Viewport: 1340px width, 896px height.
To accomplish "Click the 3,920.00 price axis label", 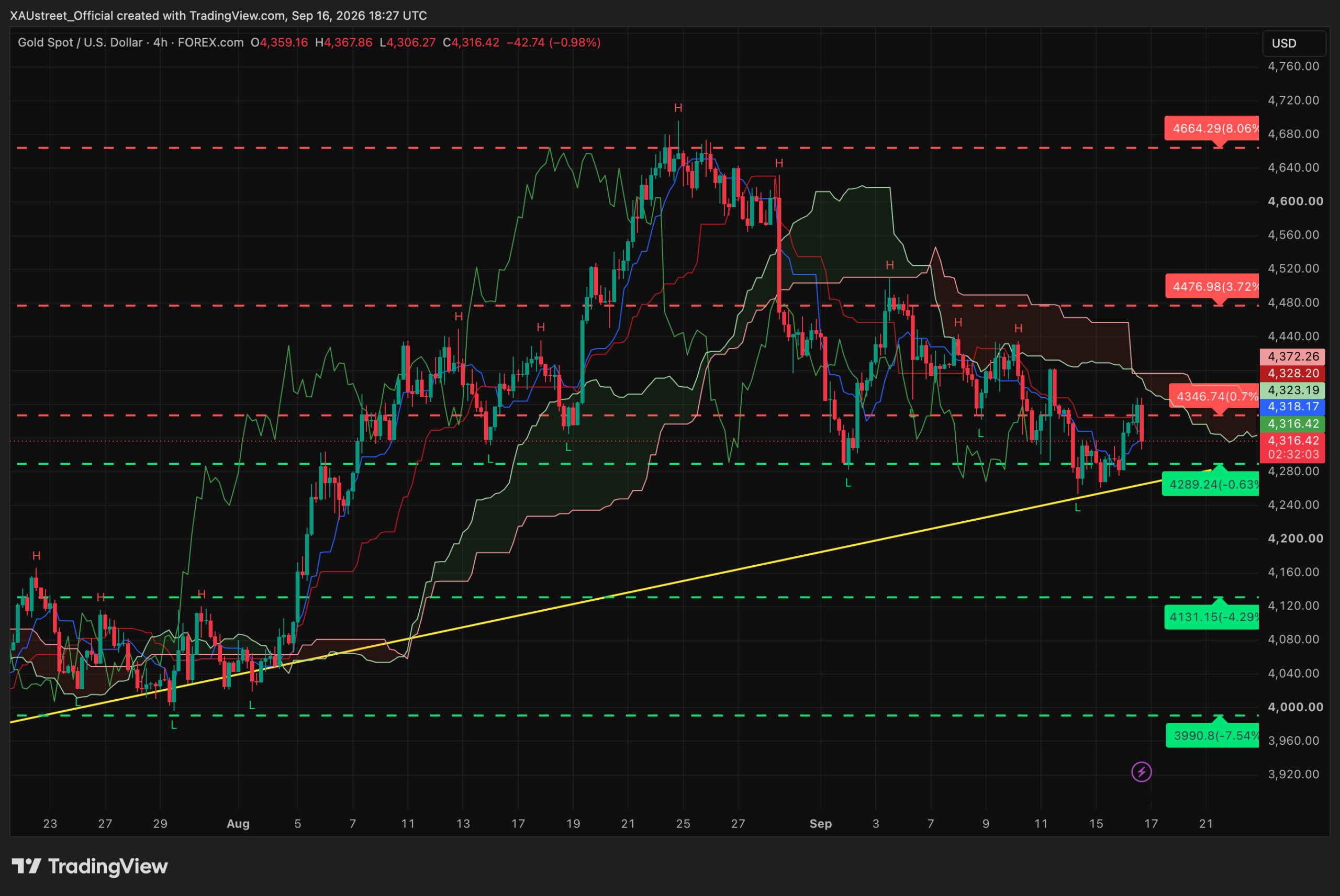I will click(x=1293, y=774).
